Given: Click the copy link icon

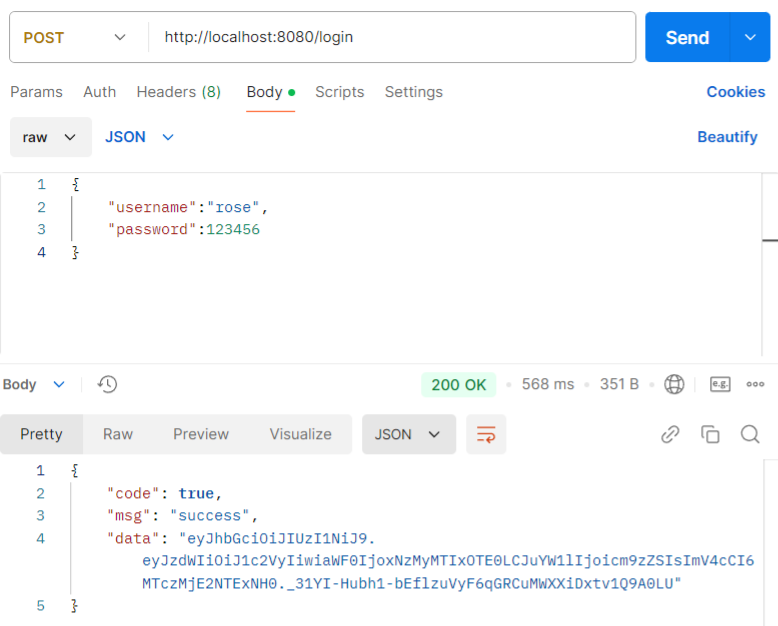Looking at the screenshot, I should pyautogui.click(x=670, y=435).
